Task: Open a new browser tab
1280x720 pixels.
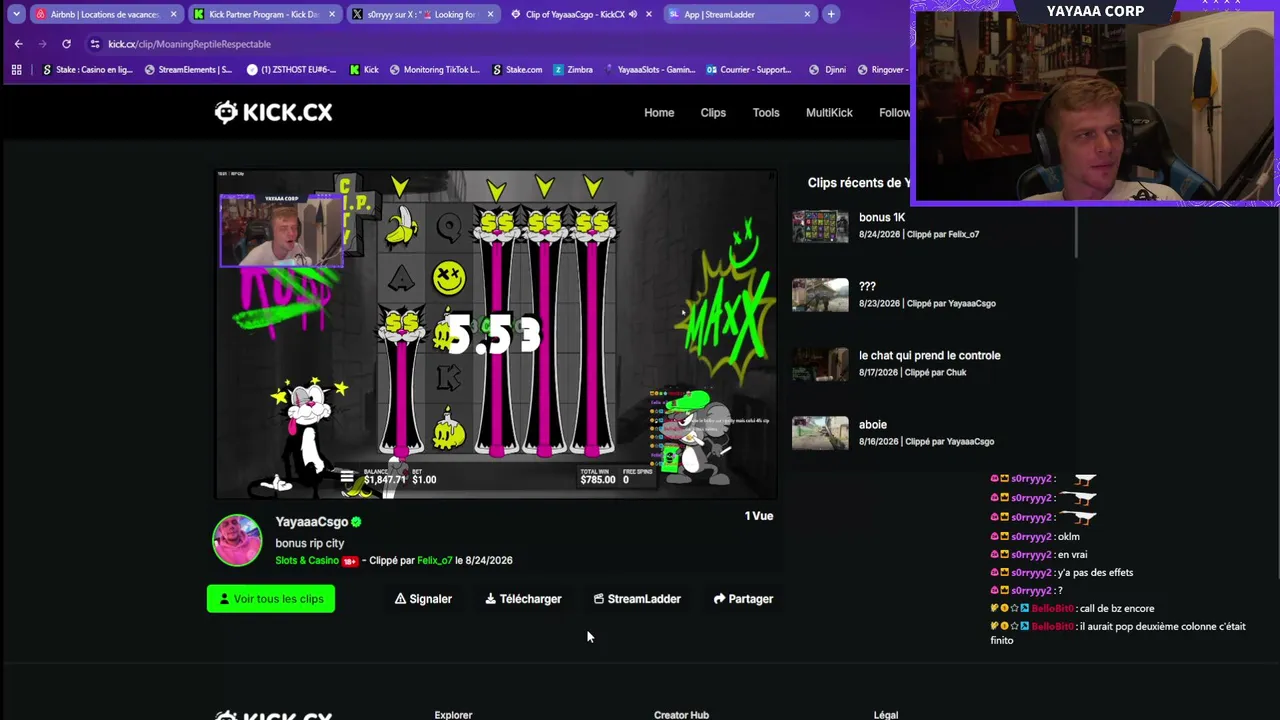Action: 830,14
